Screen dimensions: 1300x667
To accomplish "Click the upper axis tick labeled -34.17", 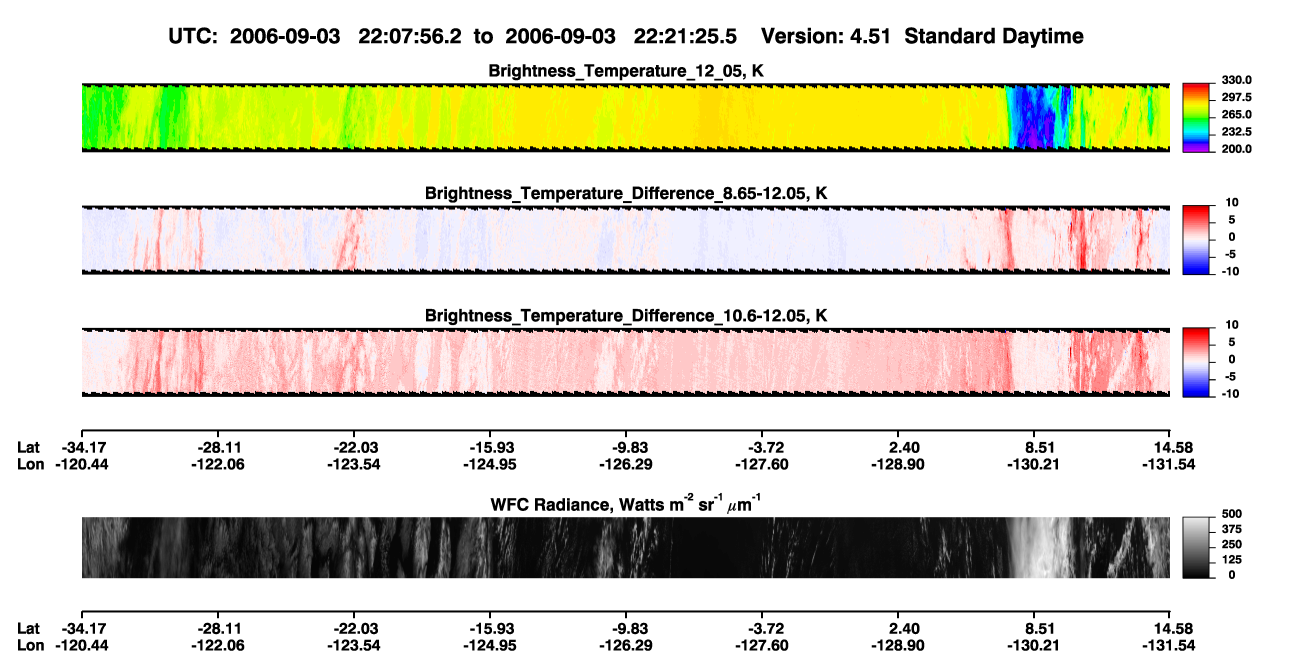I will [x=82, y=448].
